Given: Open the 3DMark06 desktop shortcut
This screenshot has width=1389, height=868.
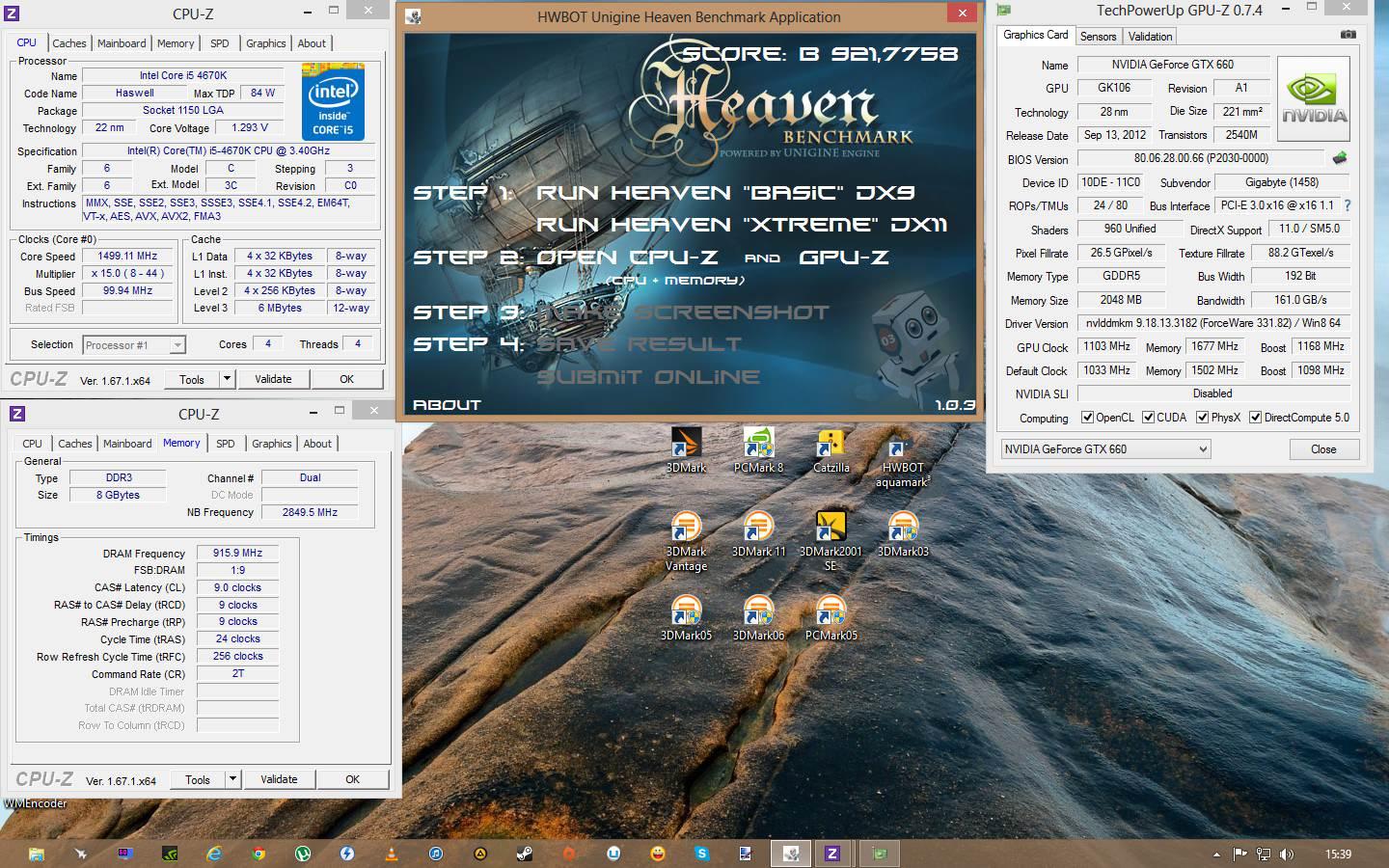Looking at the screenshot, I should point(758,618).
